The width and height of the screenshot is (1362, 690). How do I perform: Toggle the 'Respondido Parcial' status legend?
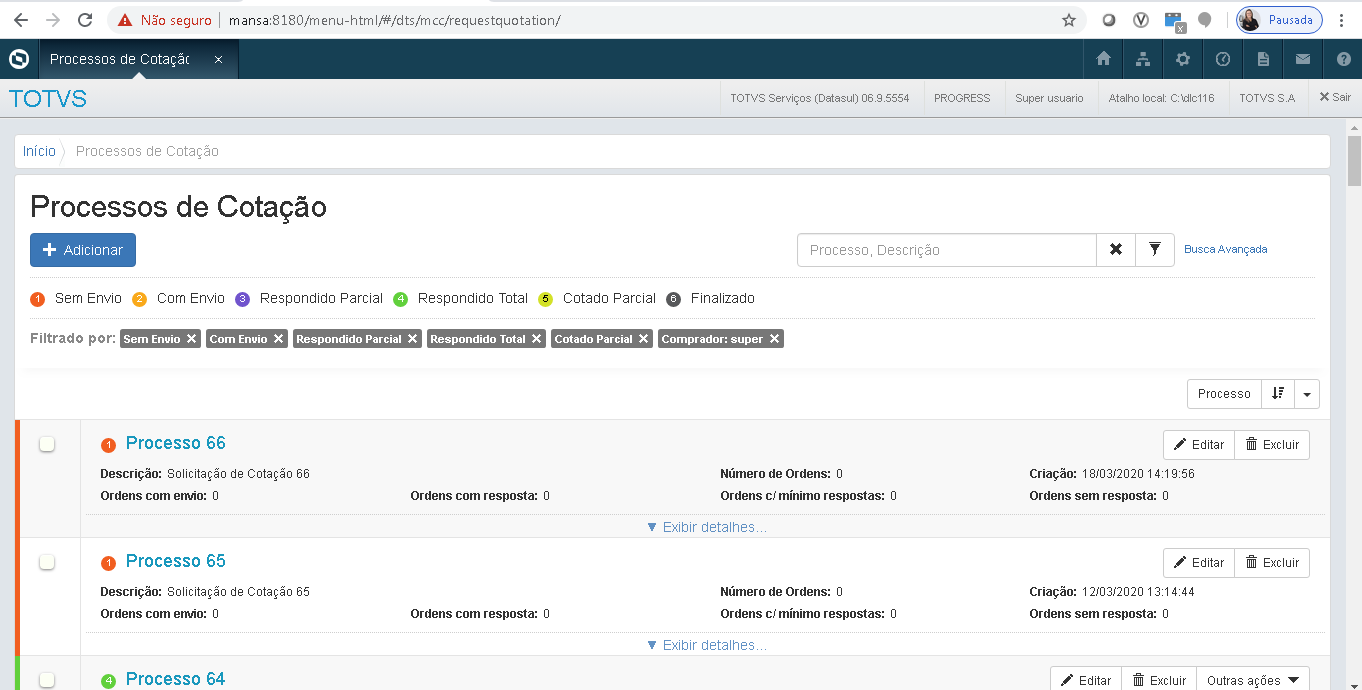point(310,298)
